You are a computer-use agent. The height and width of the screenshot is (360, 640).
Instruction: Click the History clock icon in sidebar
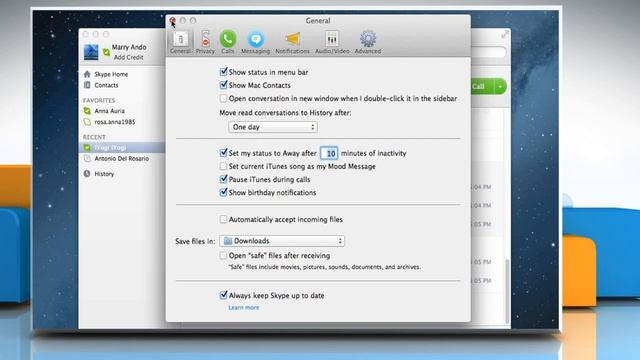87,173
